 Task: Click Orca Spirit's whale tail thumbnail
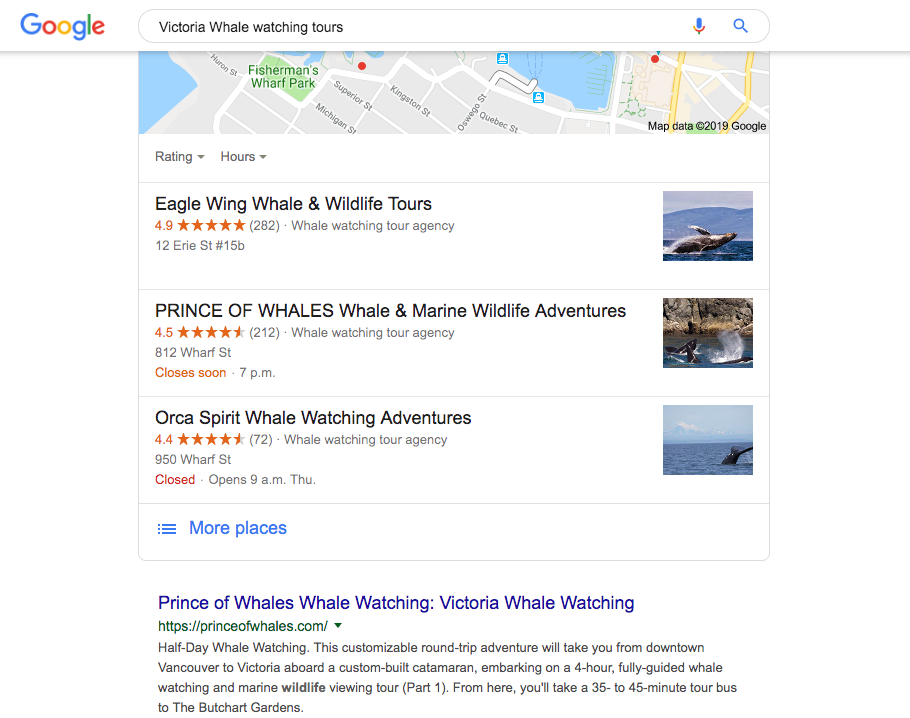tap(707, 440)
